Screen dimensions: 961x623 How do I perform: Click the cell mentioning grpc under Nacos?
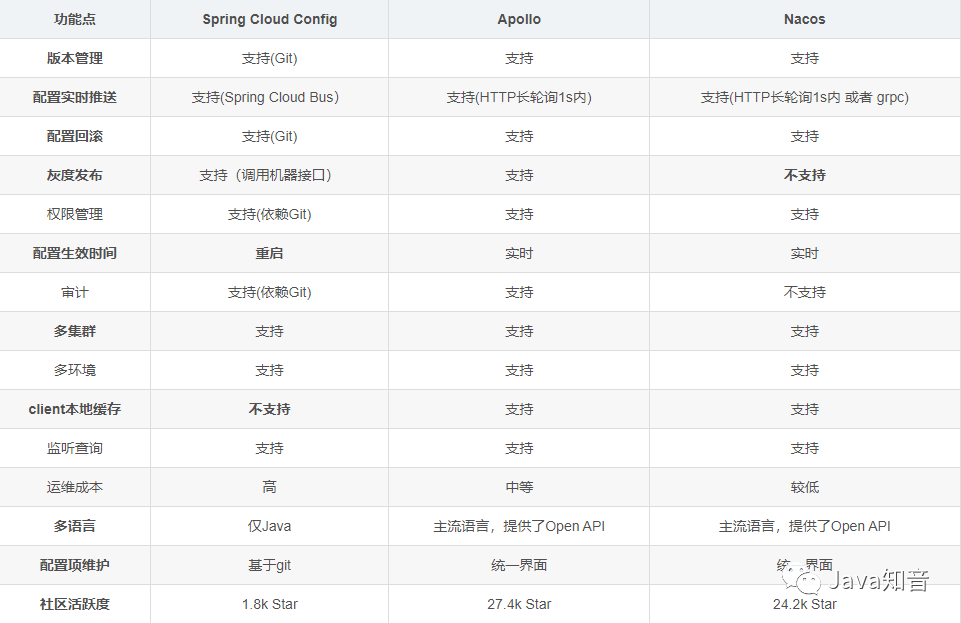tap(805, 97)
